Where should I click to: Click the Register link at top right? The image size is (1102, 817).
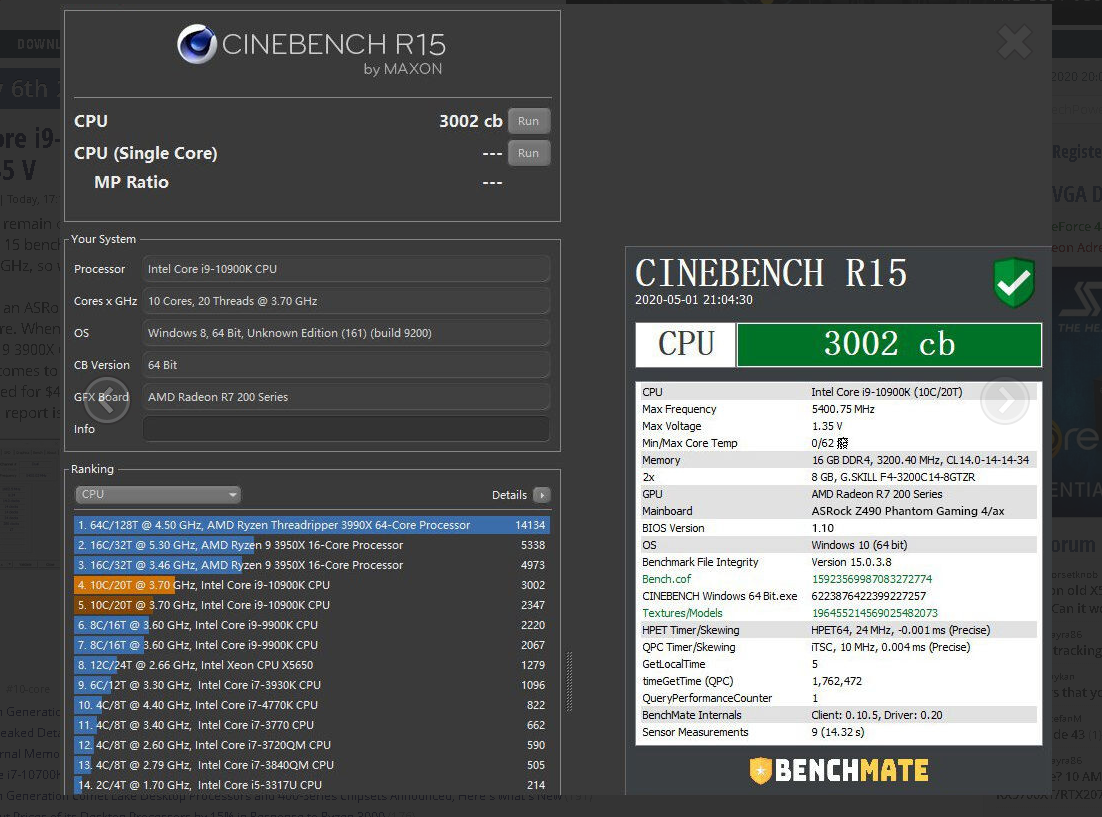(x=1077, y=150)
